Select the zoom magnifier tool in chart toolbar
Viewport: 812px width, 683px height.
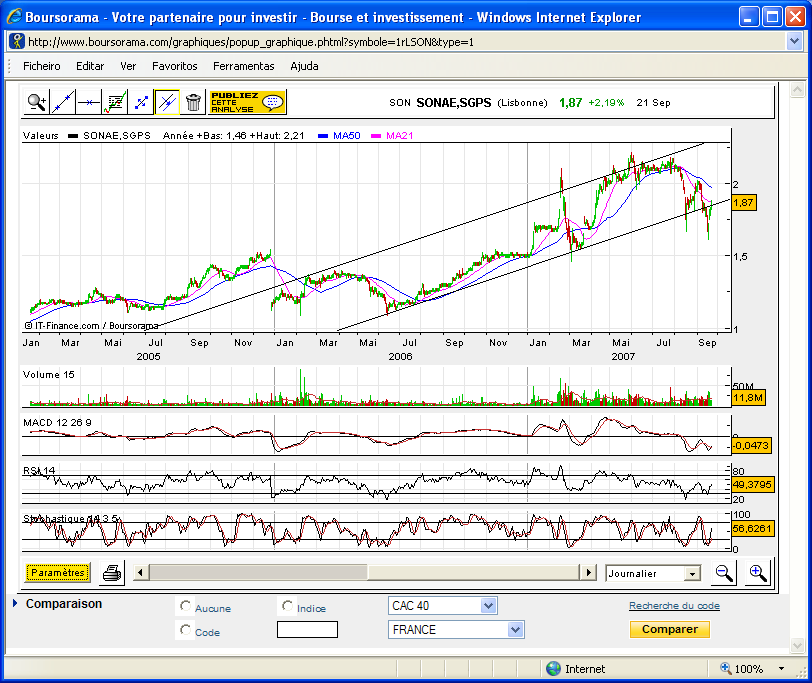[x=37, y=101]
